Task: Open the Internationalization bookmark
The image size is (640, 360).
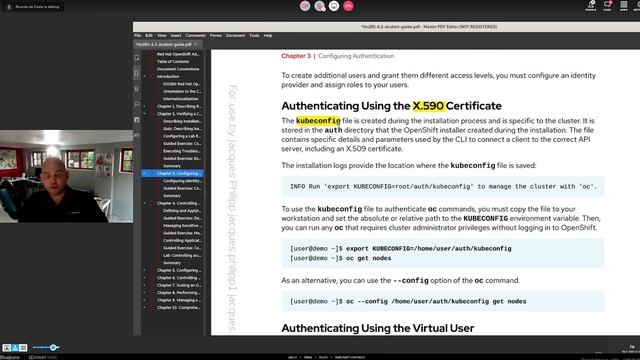Action: 181,99
